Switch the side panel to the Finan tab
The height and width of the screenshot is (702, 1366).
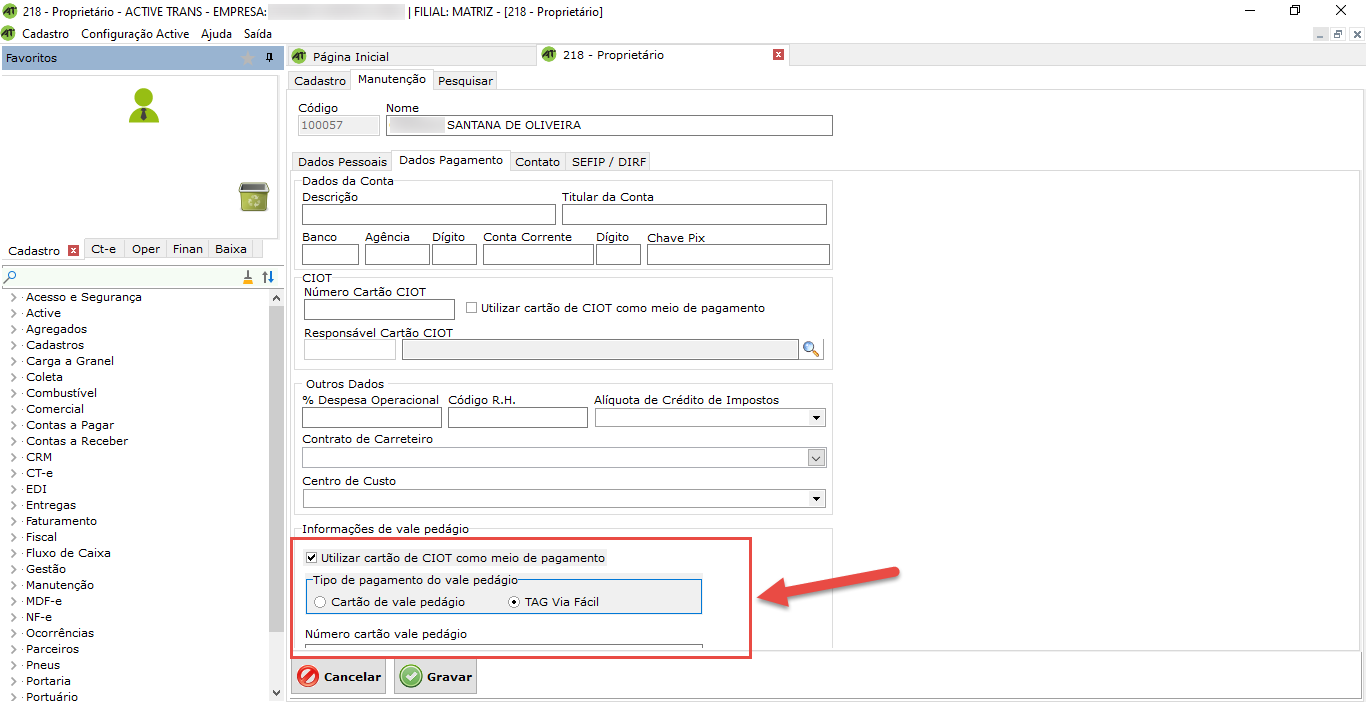[x=188, y=249]
